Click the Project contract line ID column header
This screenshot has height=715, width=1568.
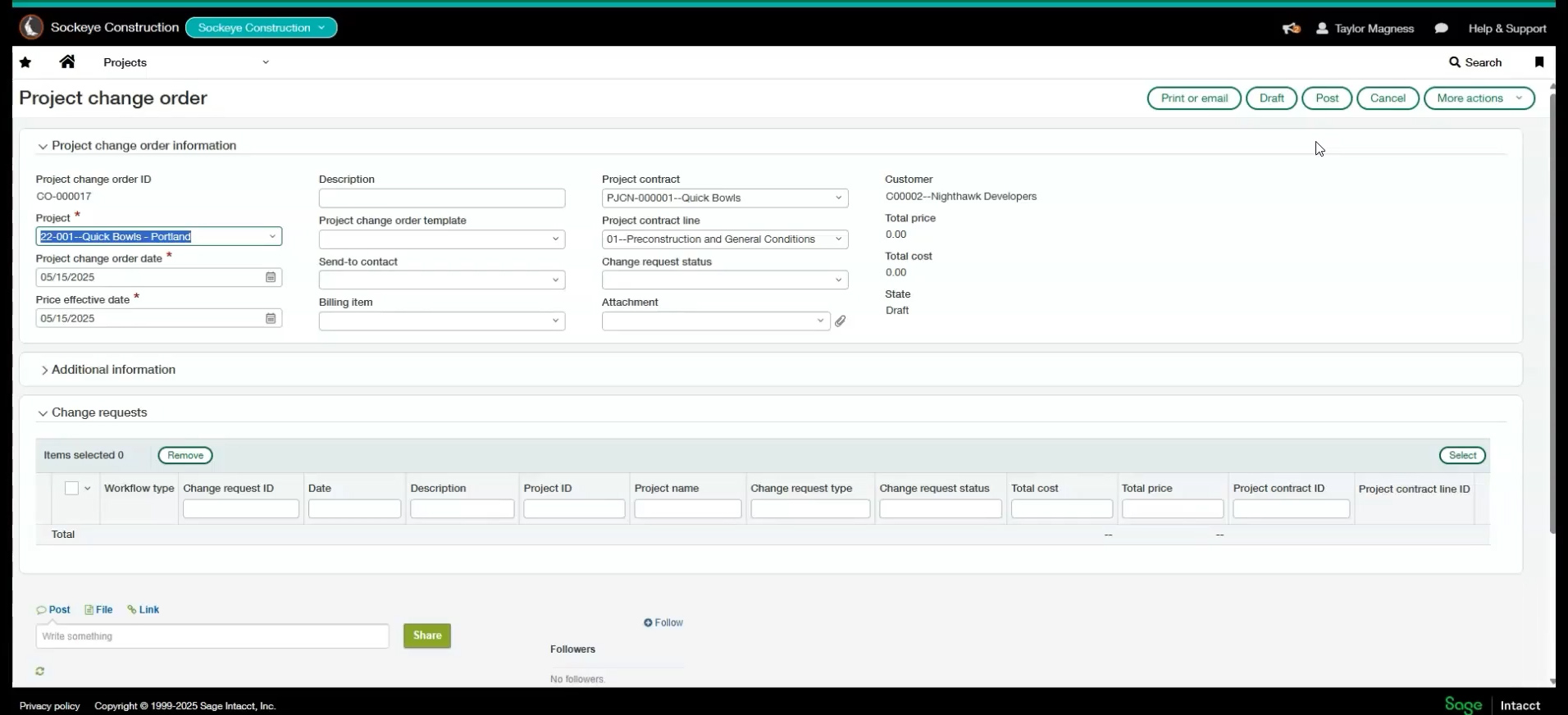1414,489
